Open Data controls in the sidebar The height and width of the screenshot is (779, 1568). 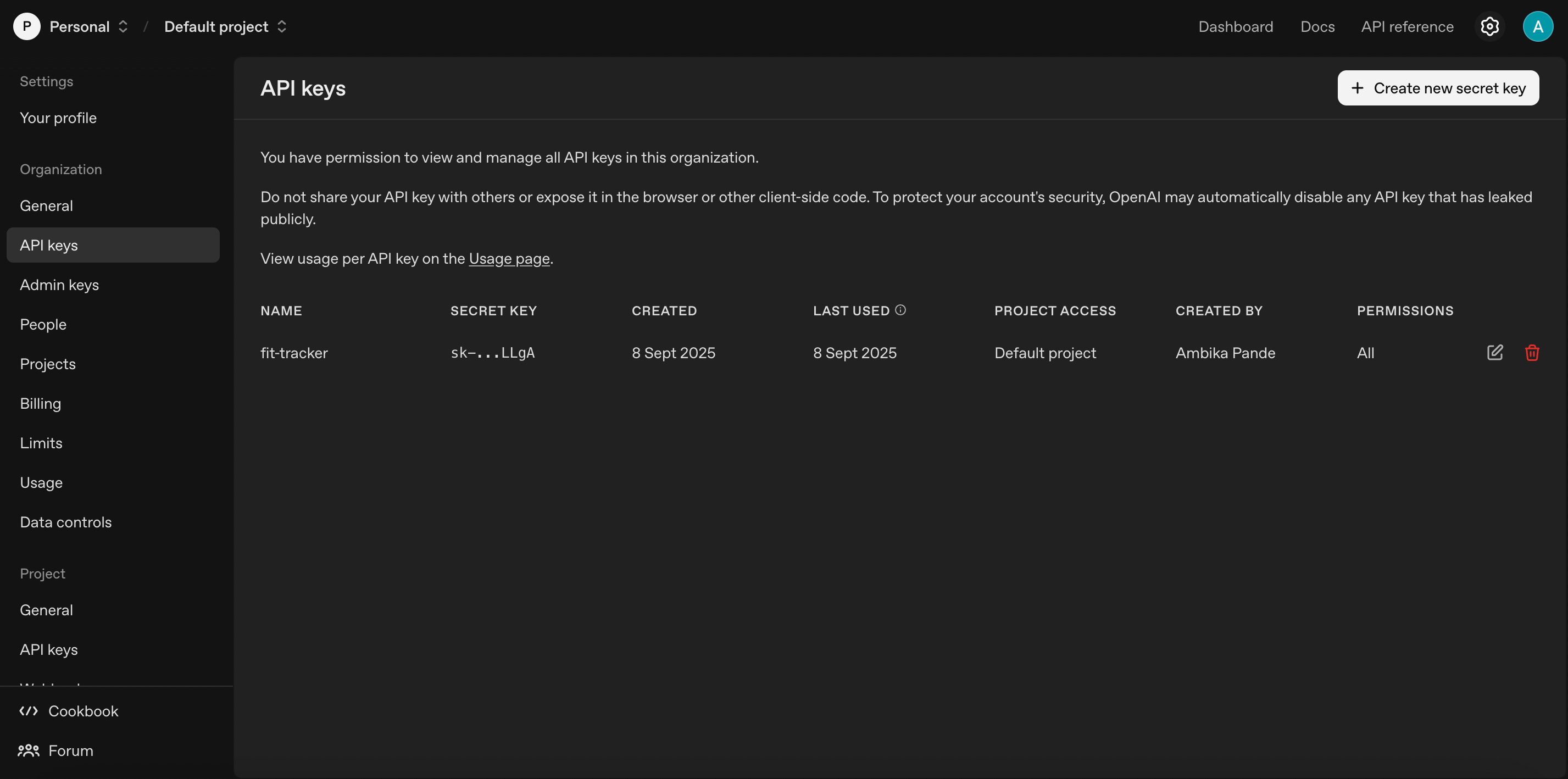66,522
